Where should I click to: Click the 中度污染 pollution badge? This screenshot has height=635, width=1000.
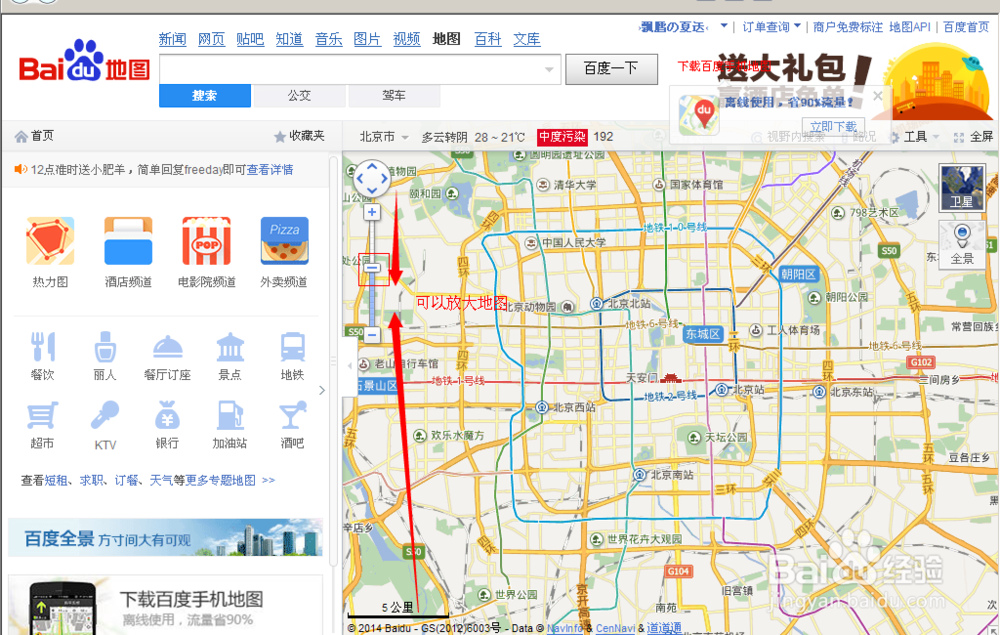click(x=562, y=136)
